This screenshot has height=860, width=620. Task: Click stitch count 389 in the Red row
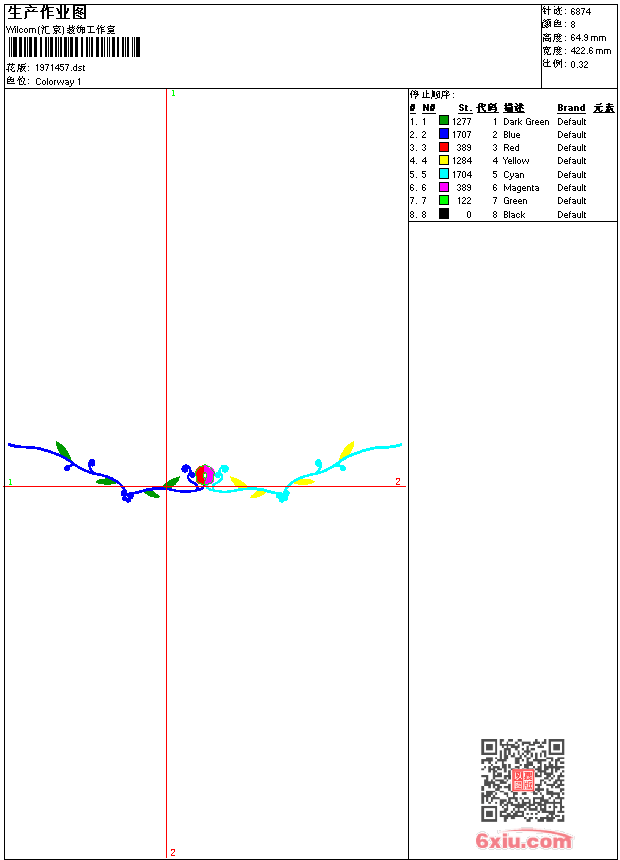click(464, 148)
